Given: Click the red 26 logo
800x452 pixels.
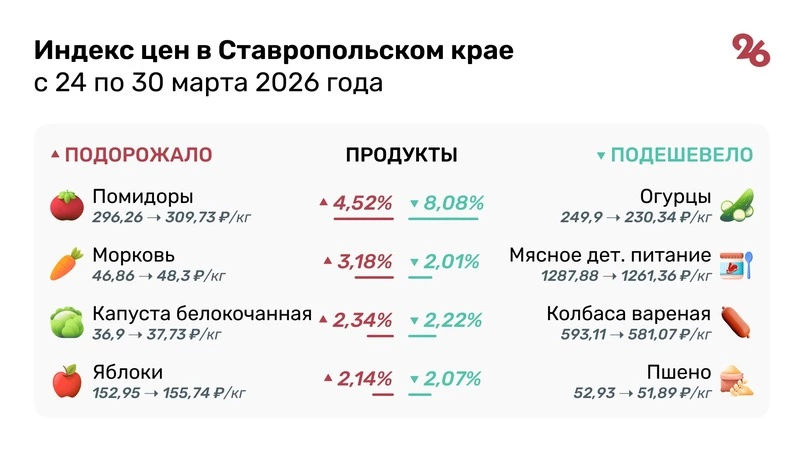Looking at the screenshot, I should click(x=751, y=50).
